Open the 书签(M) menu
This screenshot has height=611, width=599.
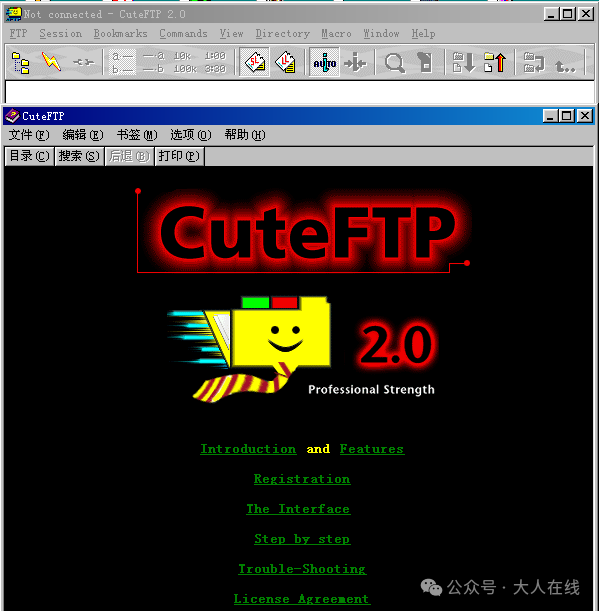tap(137, 135)
